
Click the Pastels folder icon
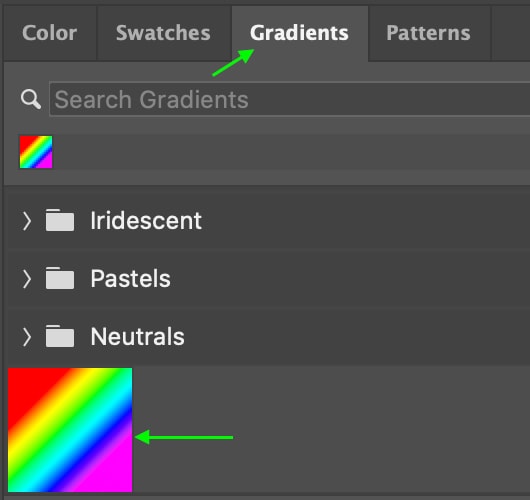(x=60, y=278)
